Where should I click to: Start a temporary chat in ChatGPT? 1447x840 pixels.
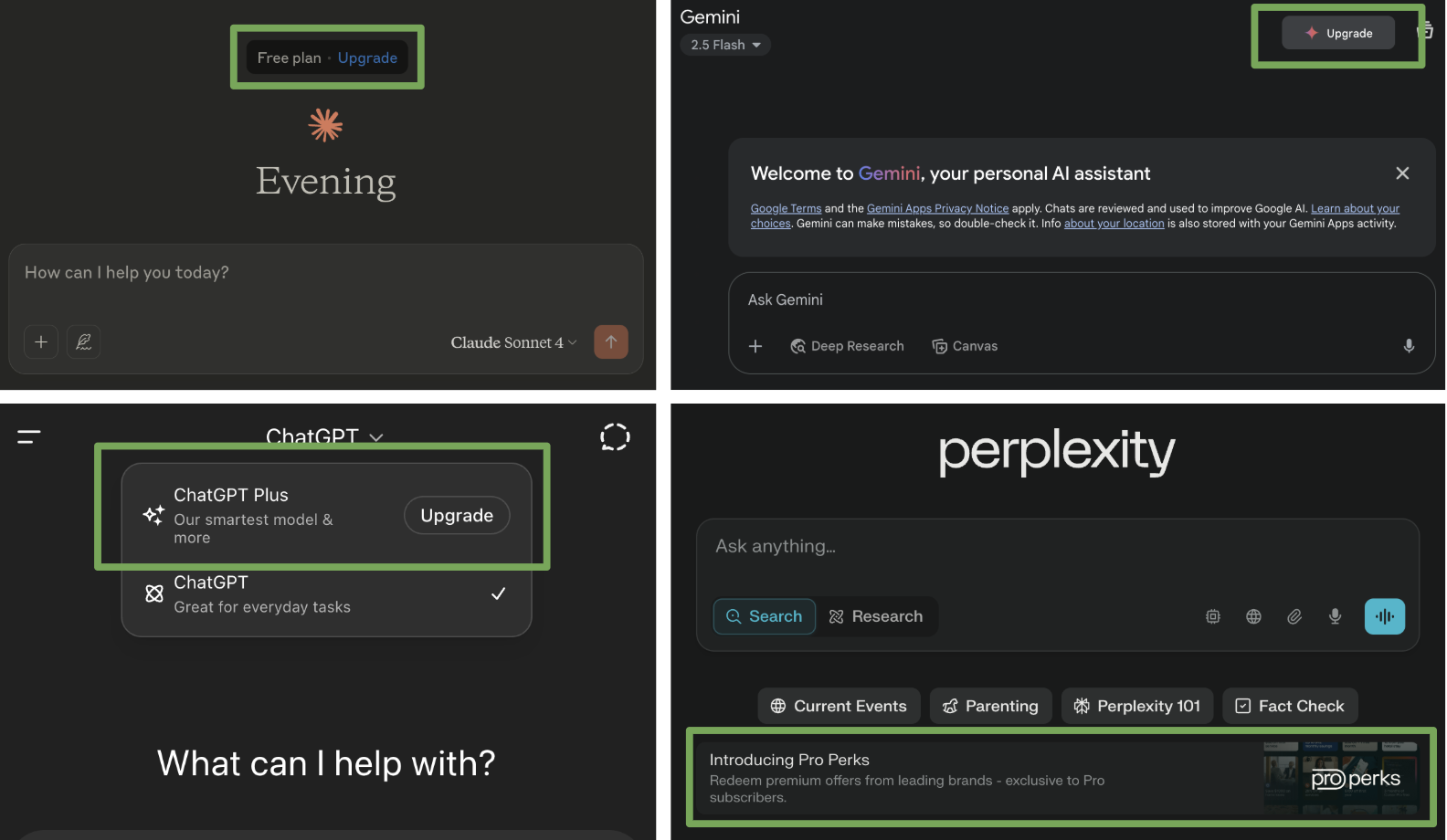pyautogui.click(x=615, y=437)
